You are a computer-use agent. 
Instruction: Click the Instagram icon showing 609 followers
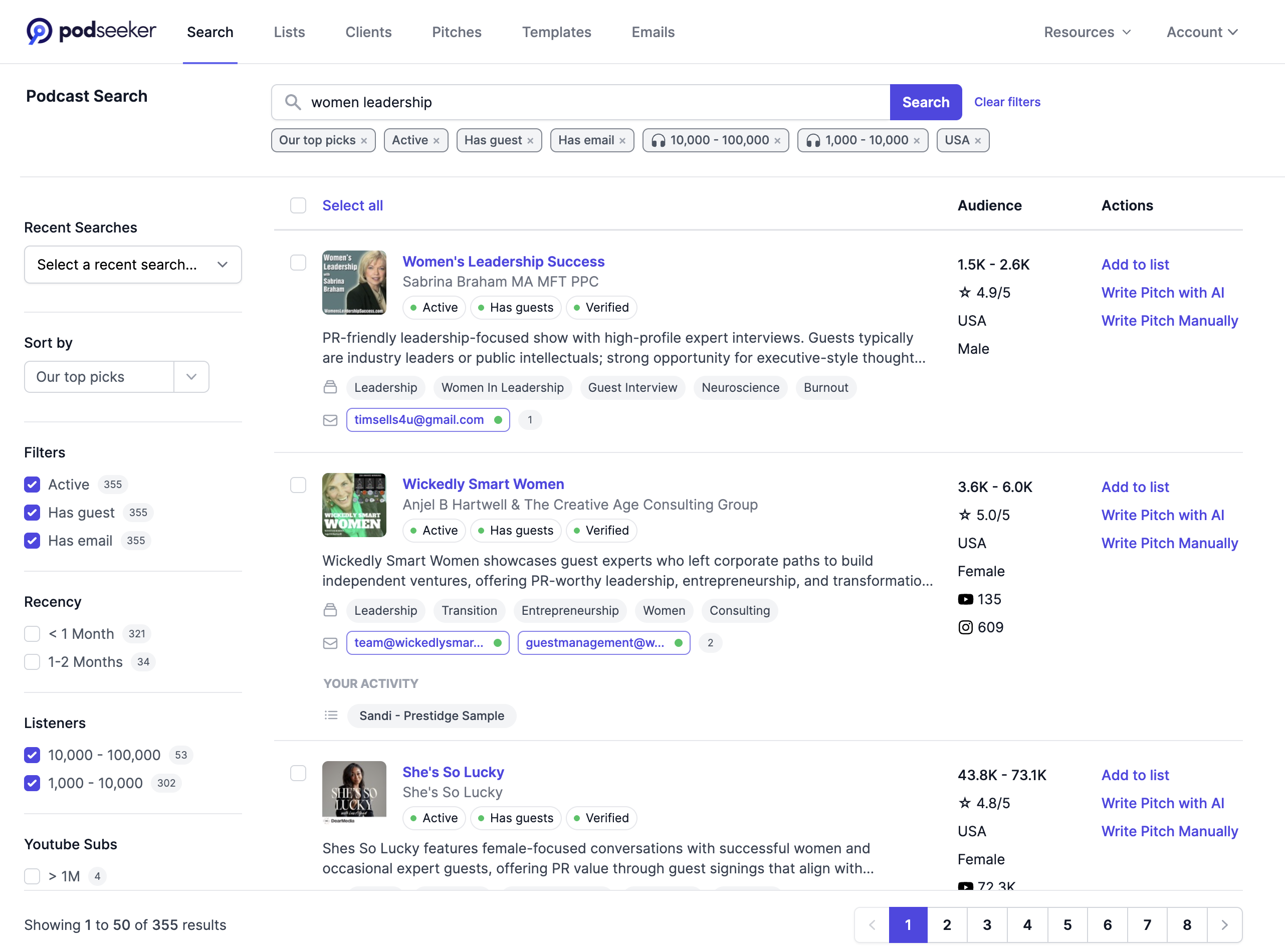tap(966, 627)
